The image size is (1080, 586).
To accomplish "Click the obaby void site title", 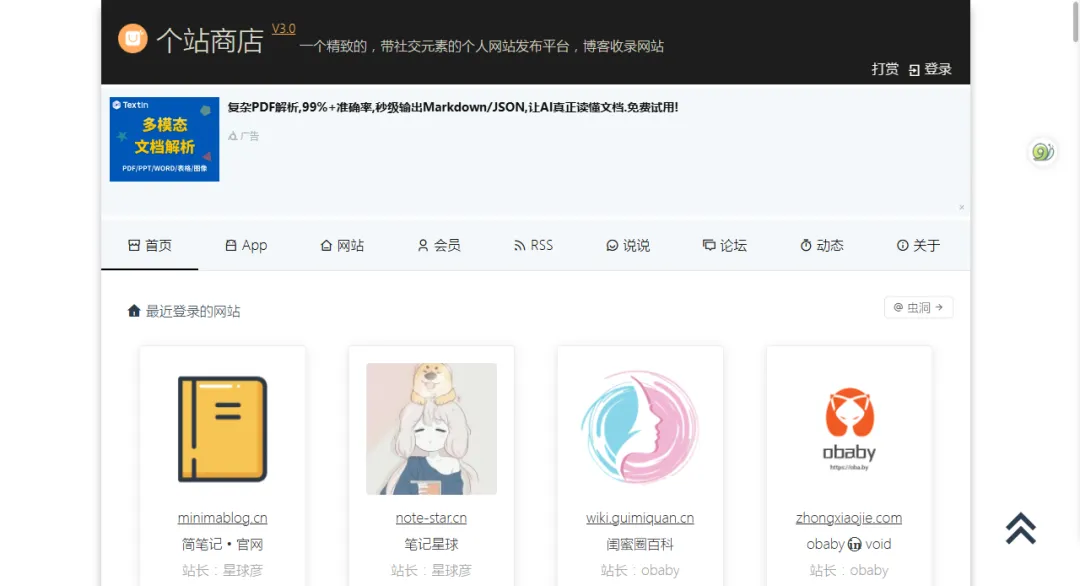I will [849, 544].
